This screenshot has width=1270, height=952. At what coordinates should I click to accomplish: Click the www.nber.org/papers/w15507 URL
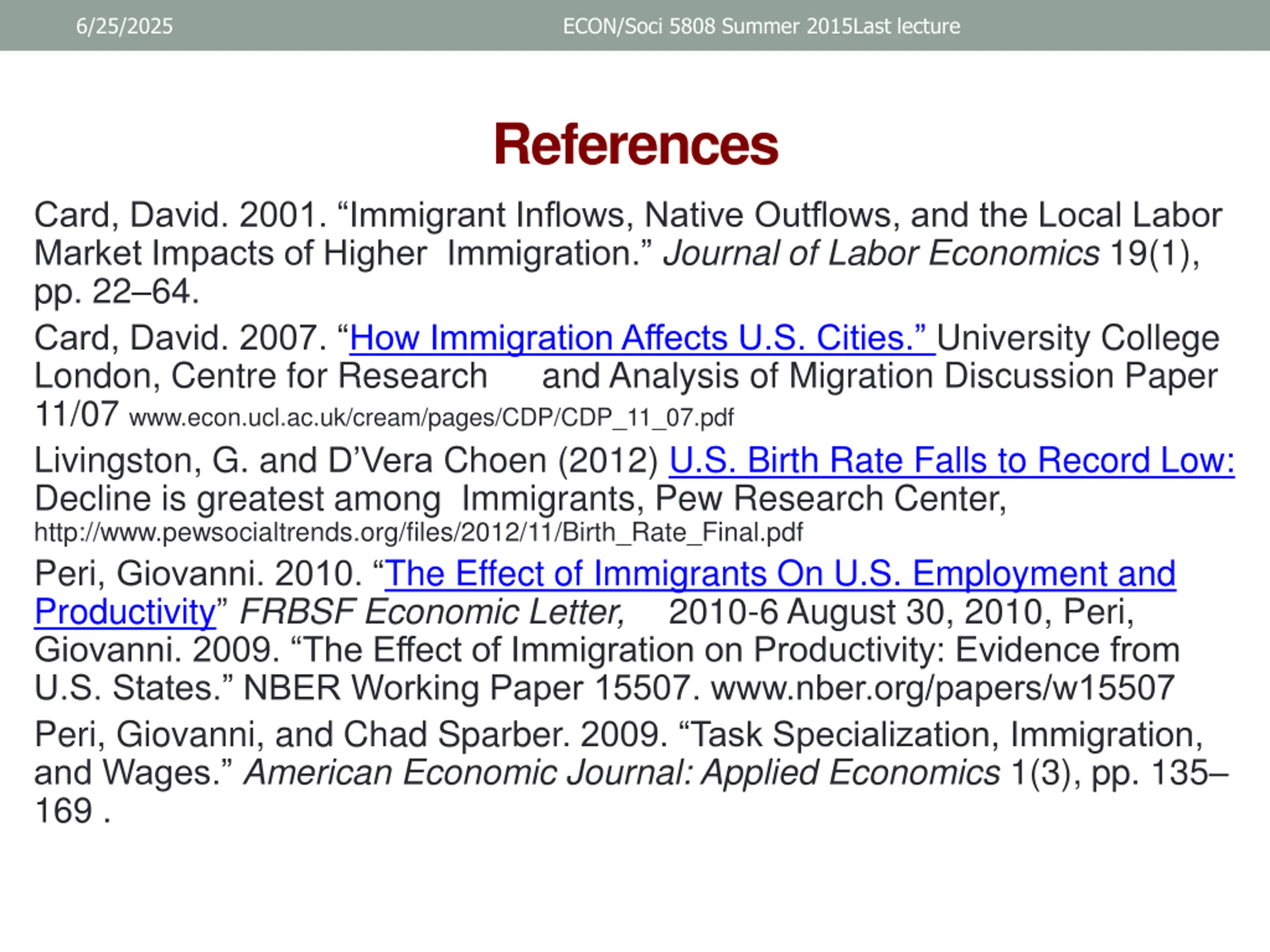coord(942,688)
